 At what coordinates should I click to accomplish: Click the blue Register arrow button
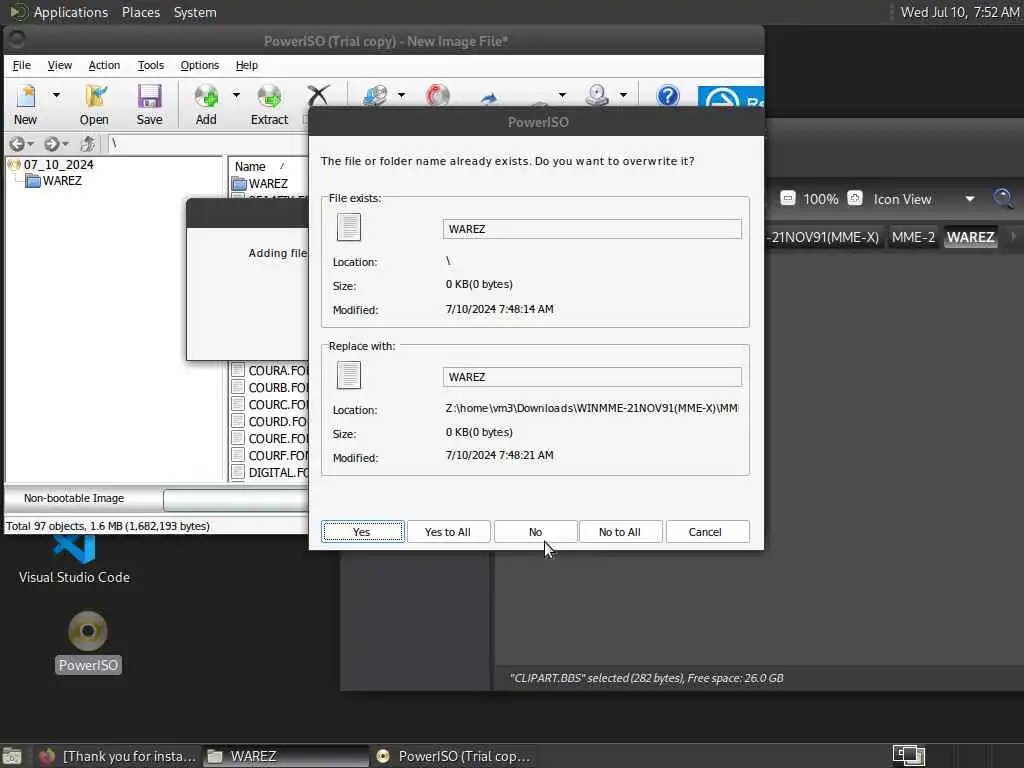[x=730, y=97]
